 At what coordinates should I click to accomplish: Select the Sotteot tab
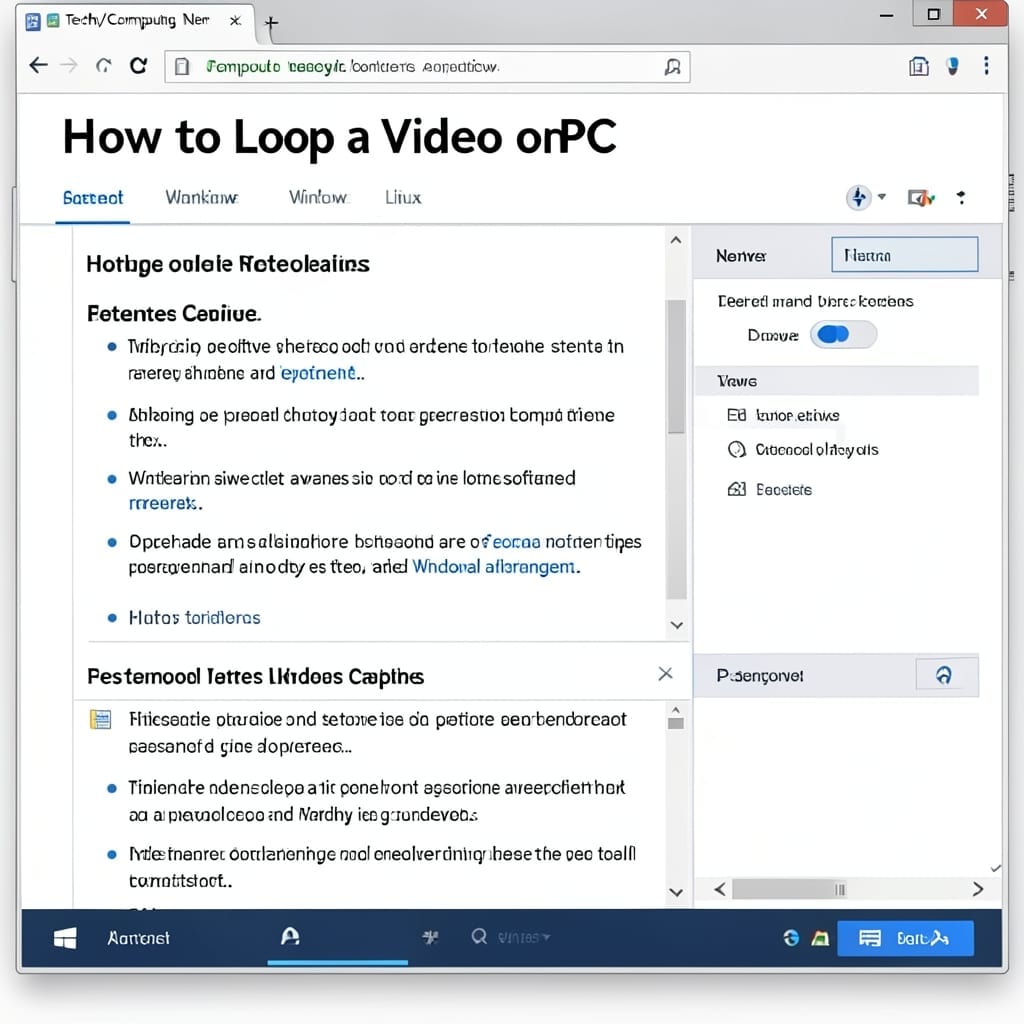point(93,198)
